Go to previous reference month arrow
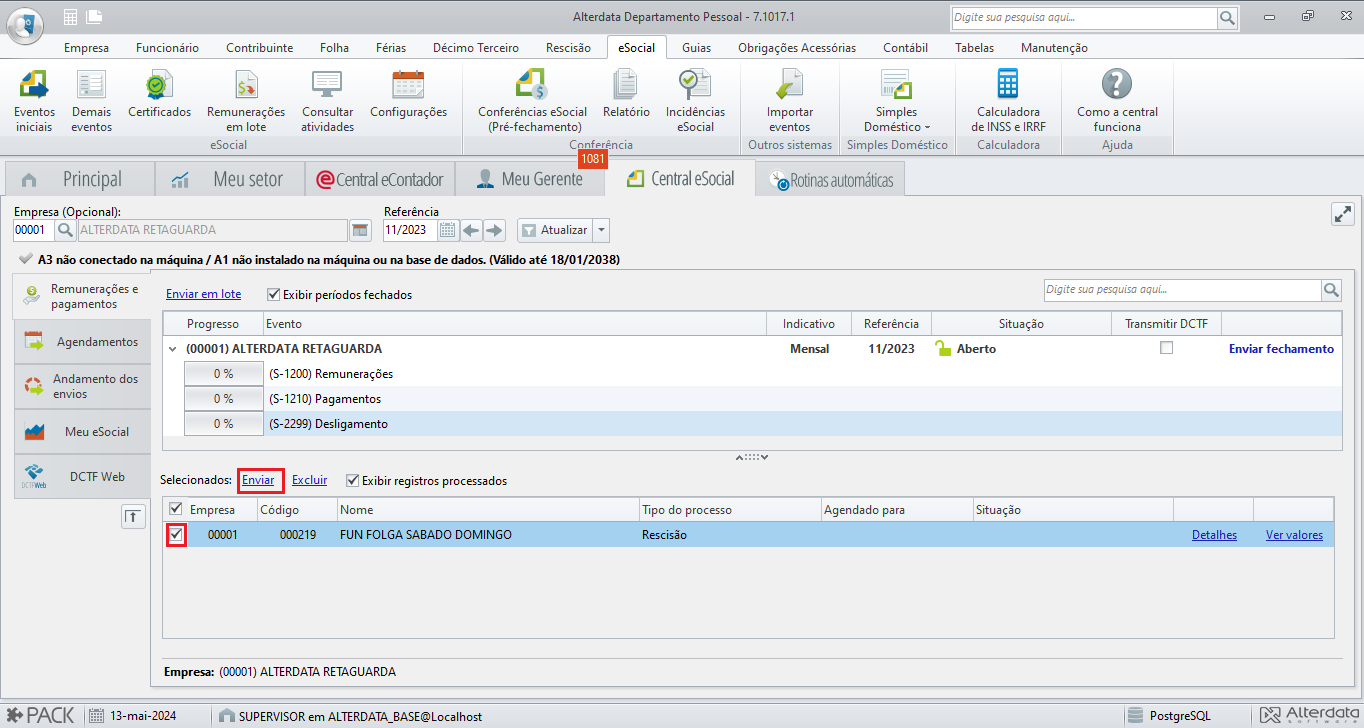The image size is (1364, 728). coord(471,230)
